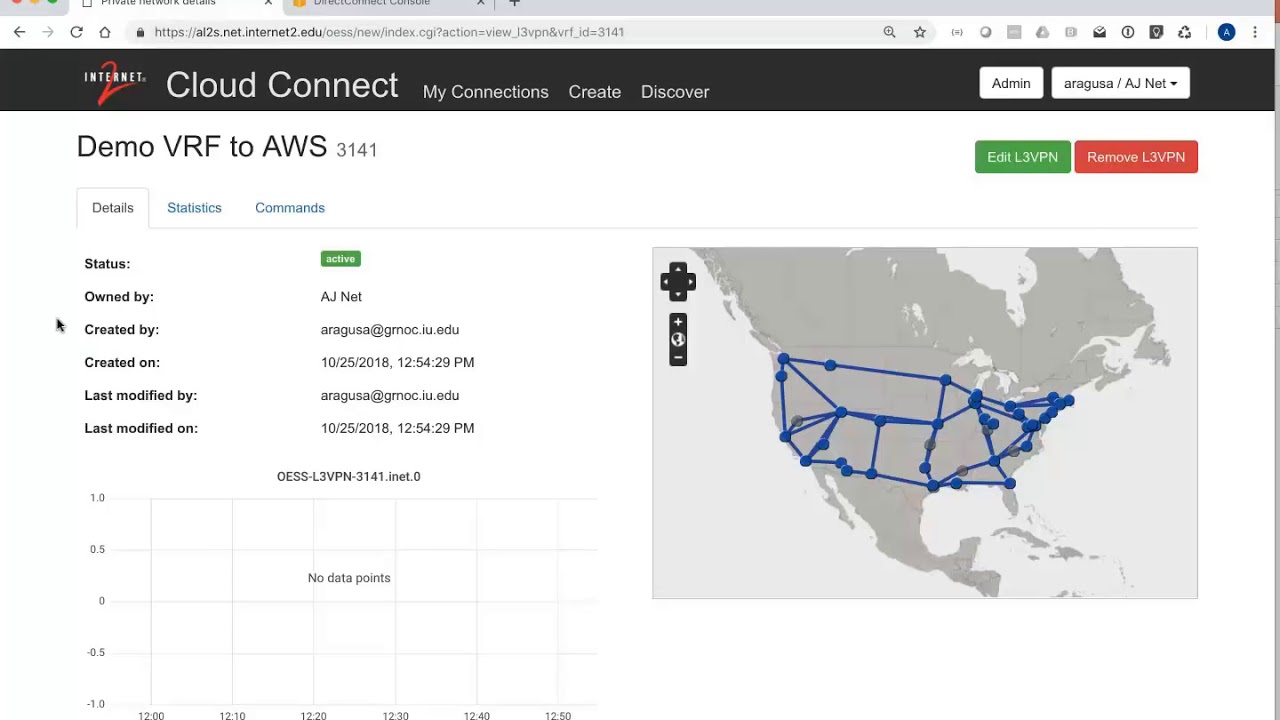Image resolution: width=1280 pixels, height=720 pixels.
Task: Bookmark this page with the star
Action: 920,32
